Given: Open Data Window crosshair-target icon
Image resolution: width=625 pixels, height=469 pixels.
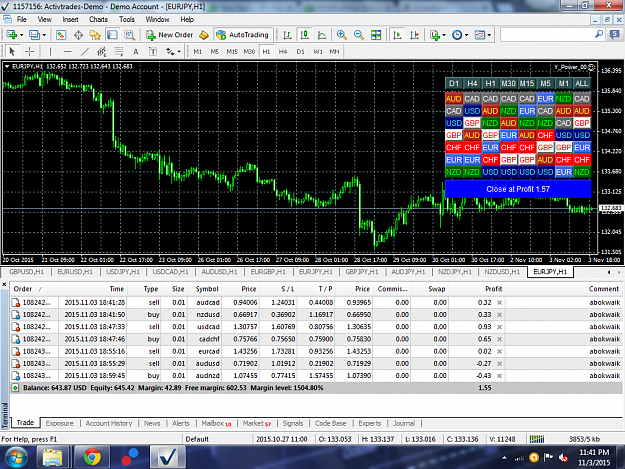Looking at the screenshot, I should [x=78, y=35].
